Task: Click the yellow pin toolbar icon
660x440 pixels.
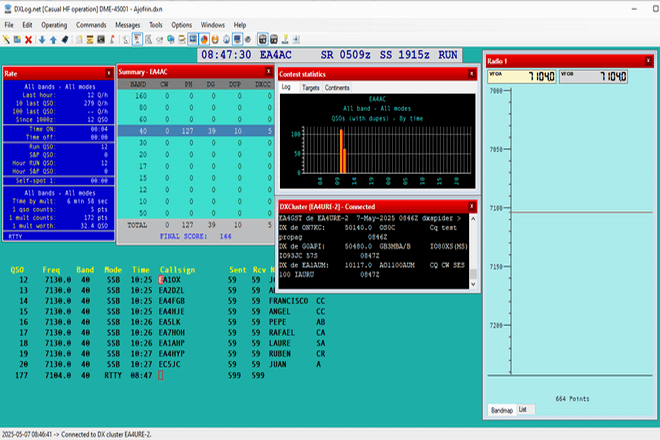Action: pos(285,40)
